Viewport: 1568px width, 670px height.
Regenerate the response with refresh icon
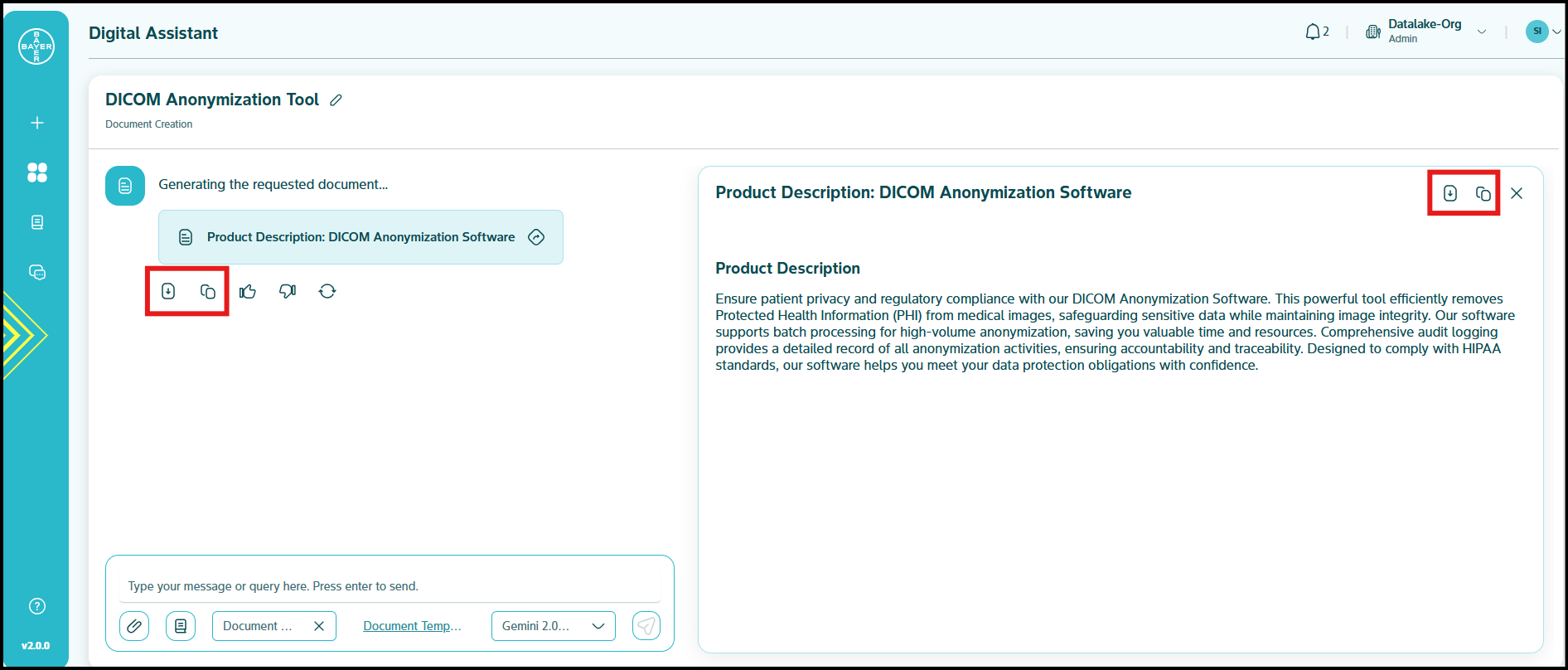327,291
